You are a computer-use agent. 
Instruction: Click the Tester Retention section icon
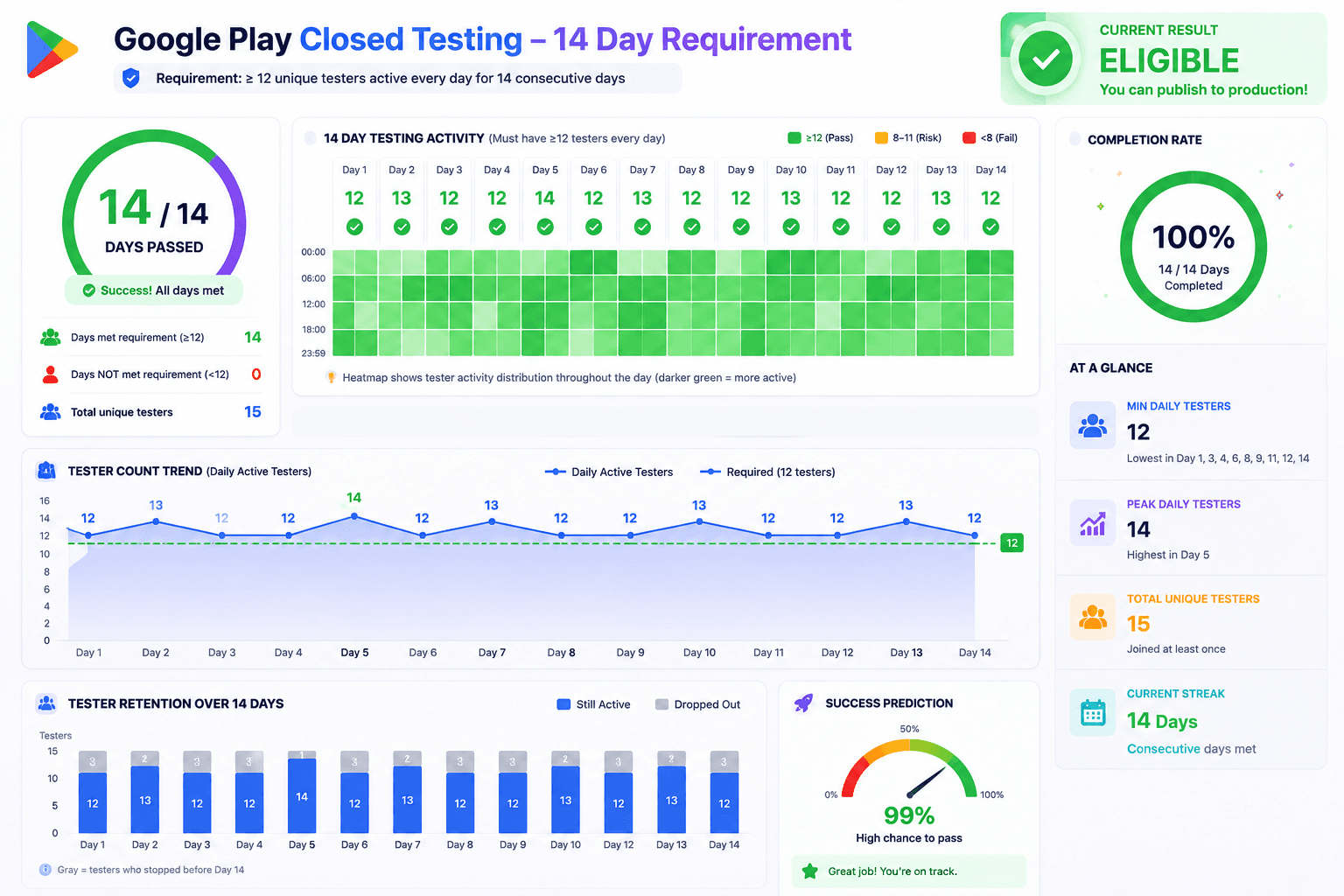click(46, 703)
